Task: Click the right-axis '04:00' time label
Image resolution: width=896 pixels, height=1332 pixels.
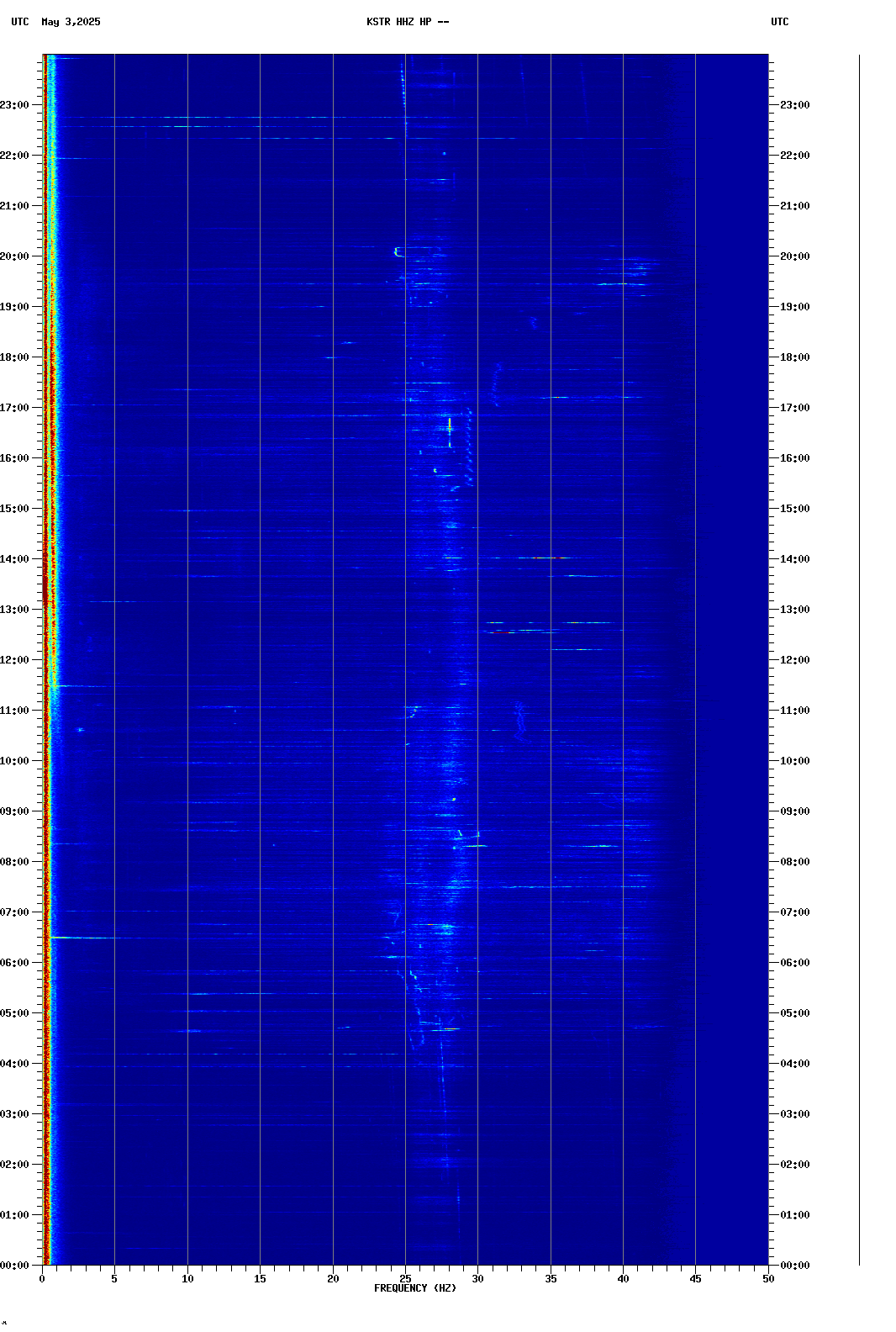Action: (795, 1064)
